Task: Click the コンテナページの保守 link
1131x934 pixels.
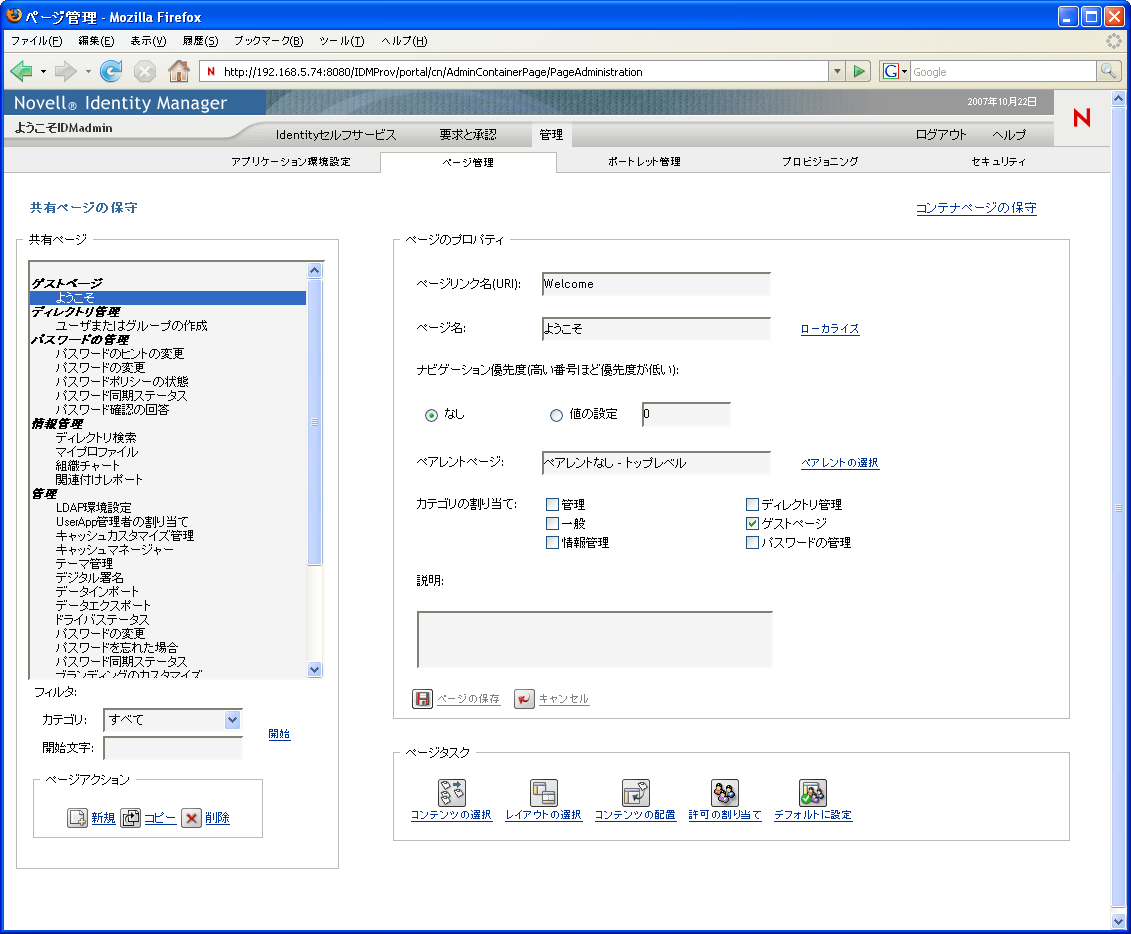Action: pyautogui.click(x=976, y=208)
